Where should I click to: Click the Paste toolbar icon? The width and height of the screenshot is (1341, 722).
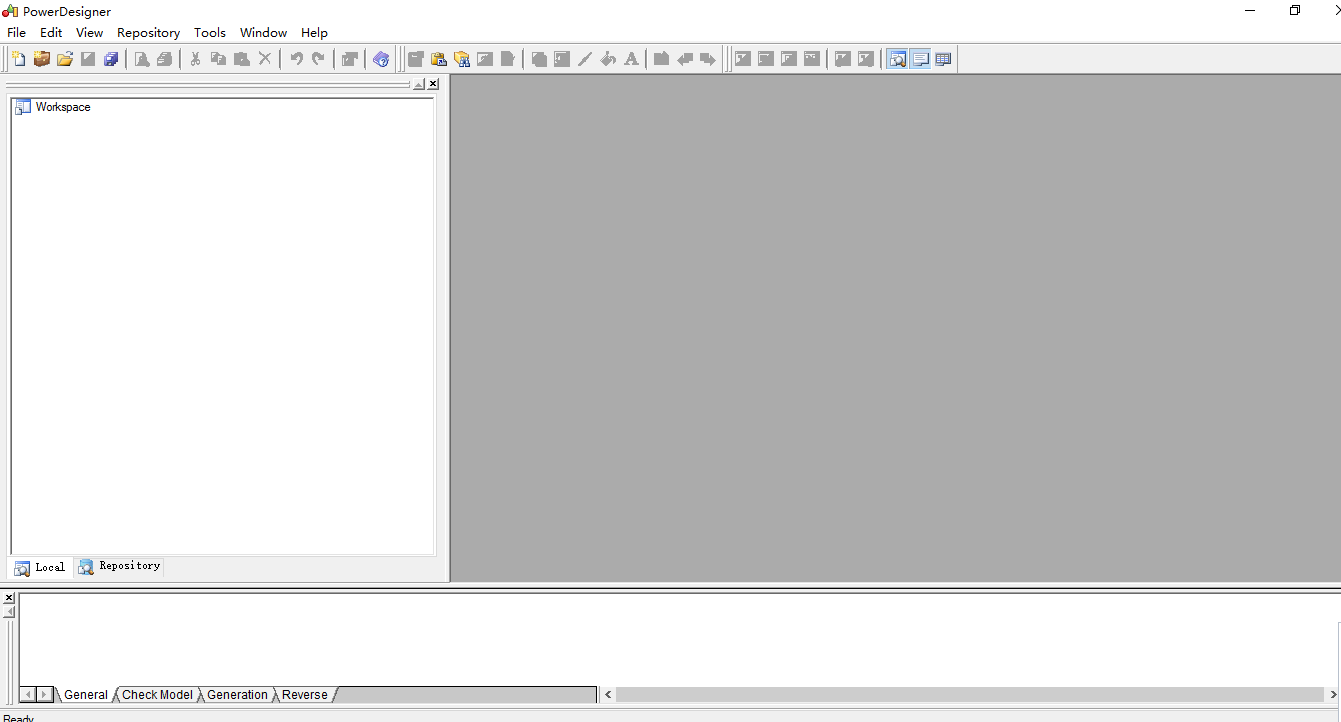point(241,59)
